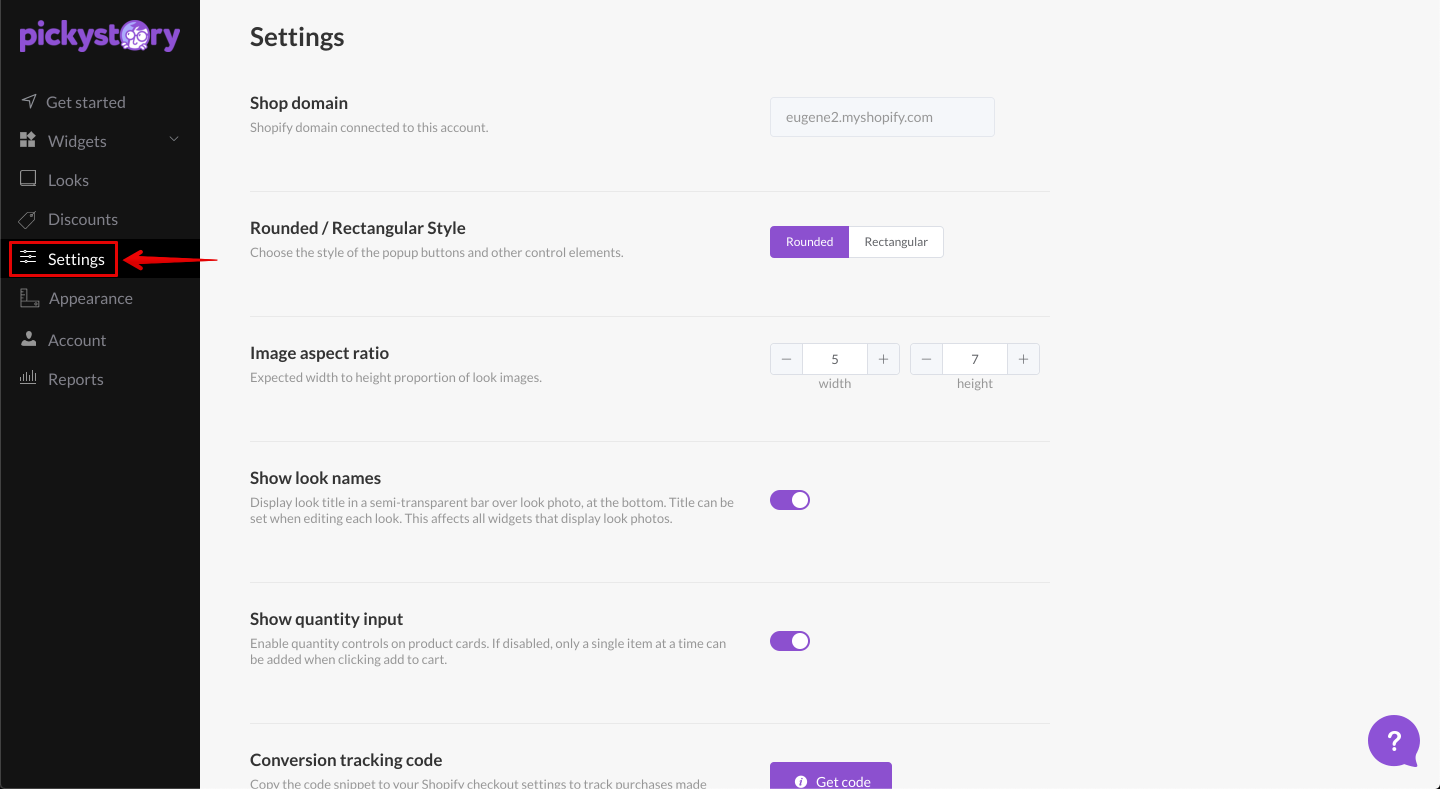
Task: Decrease the aspect ratio height value
Action: click(x=926, y=359)
